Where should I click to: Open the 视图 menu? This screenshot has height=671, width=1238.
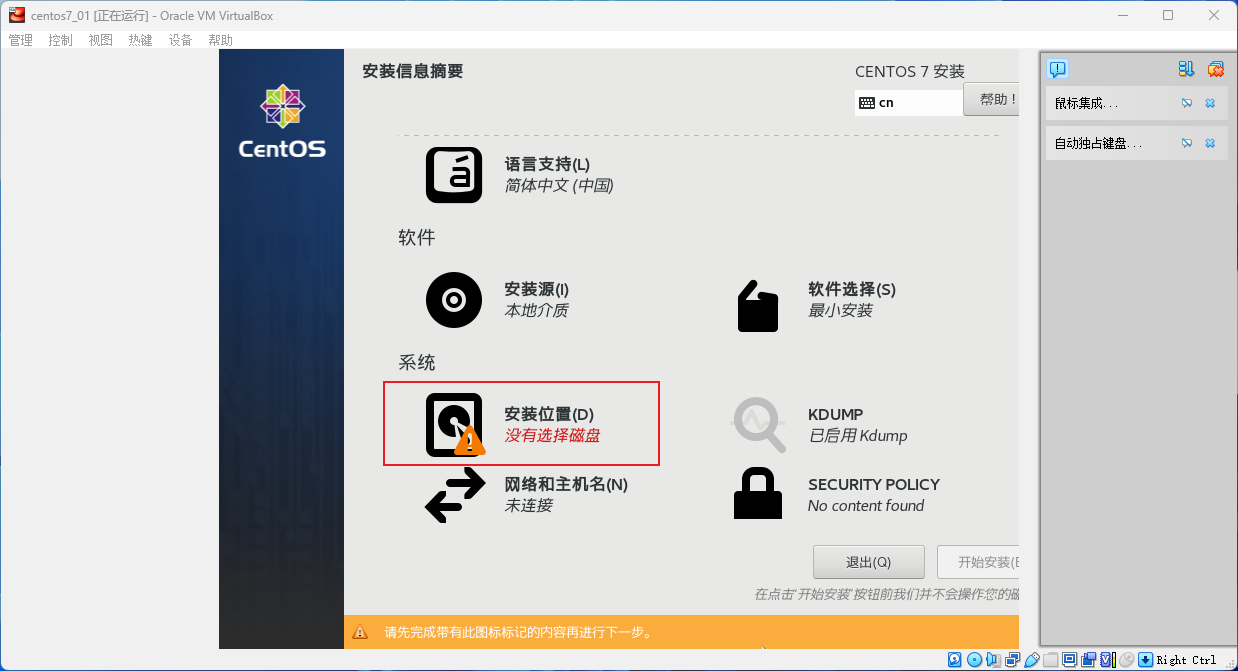tap(100, 40)
